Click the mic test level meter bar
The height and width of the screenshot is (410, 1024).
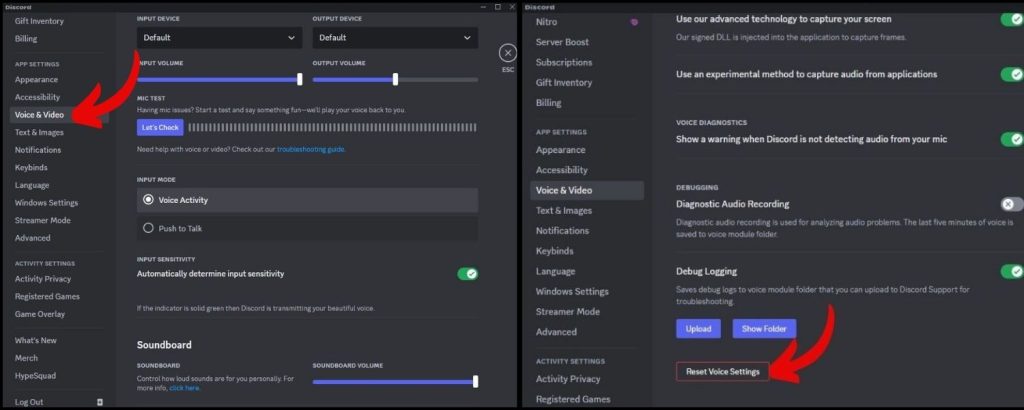point(332,127)
